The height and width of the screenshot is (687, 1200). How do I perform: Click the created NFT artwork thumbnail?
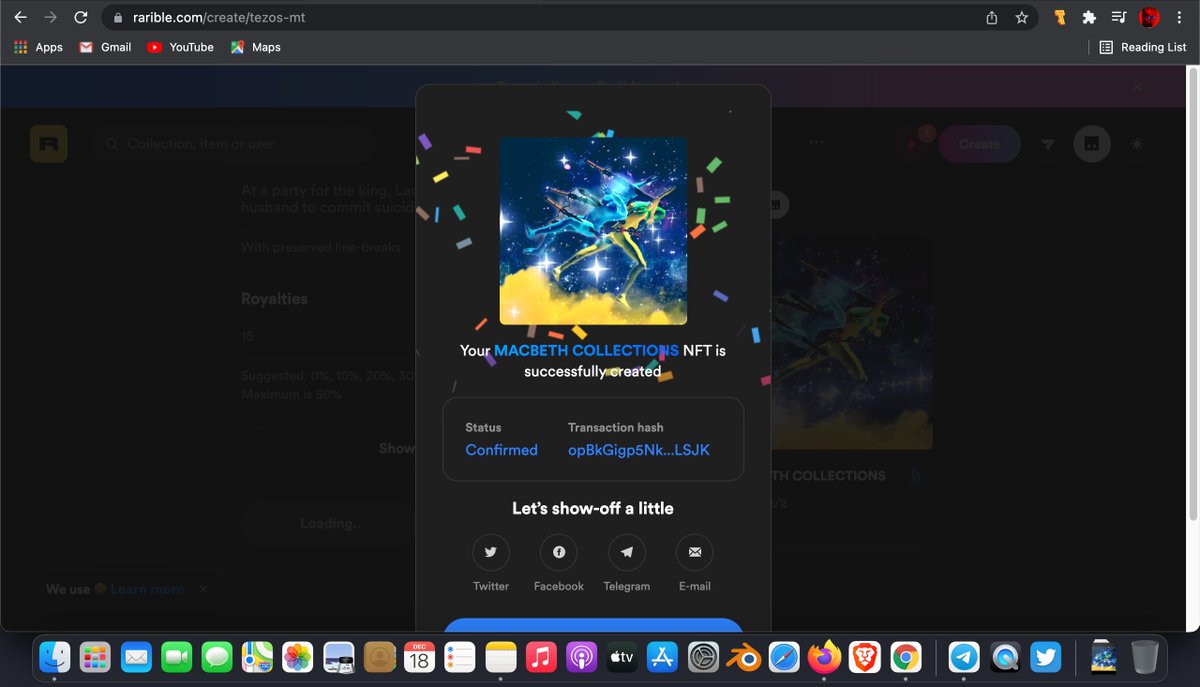[593, 231]
